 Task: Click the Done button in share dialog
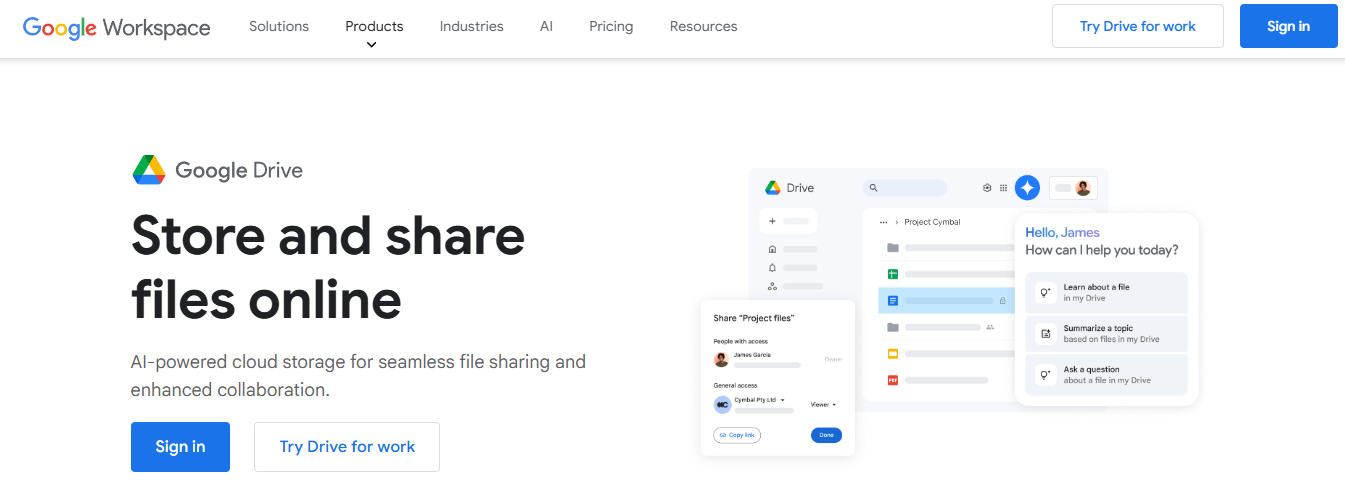click(x=826, y=435)
